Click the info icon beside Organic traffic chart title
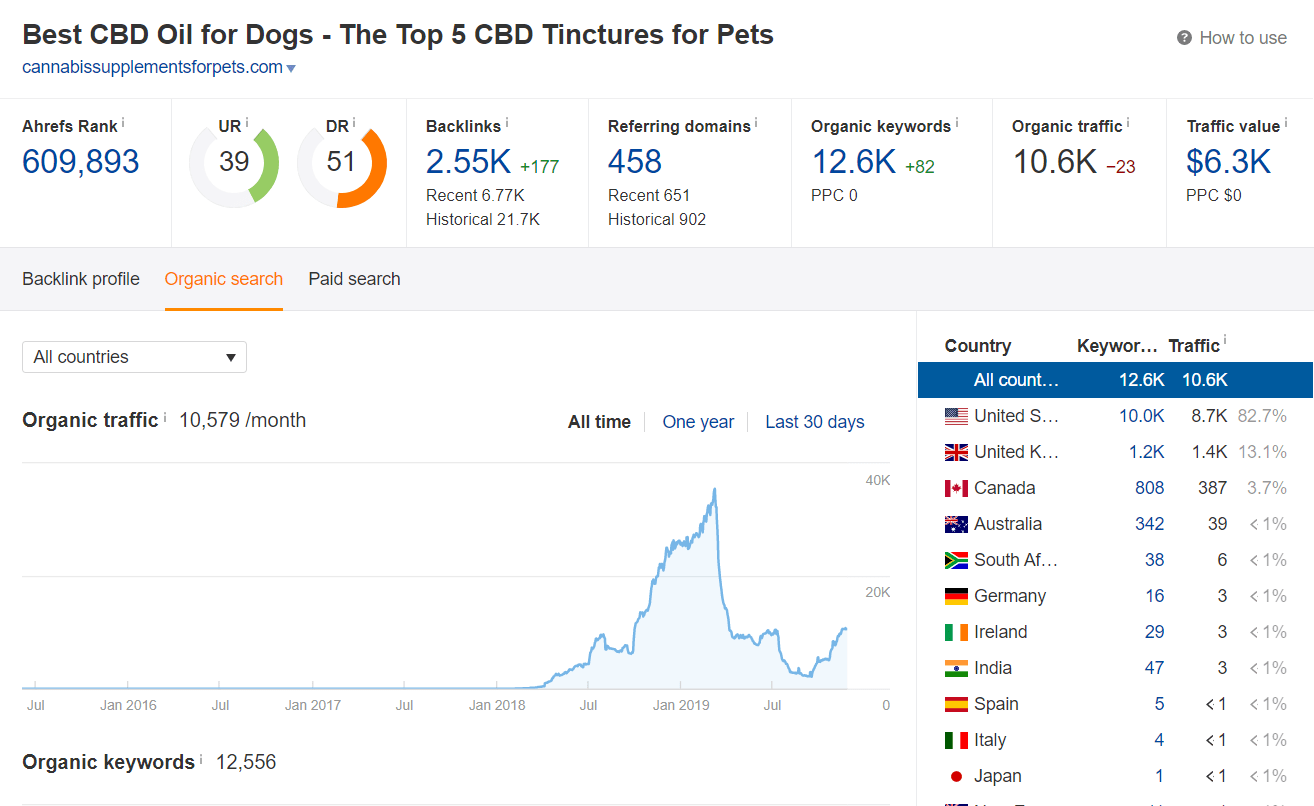Screen dimensions: 1314x806 [x=165, y=416]
